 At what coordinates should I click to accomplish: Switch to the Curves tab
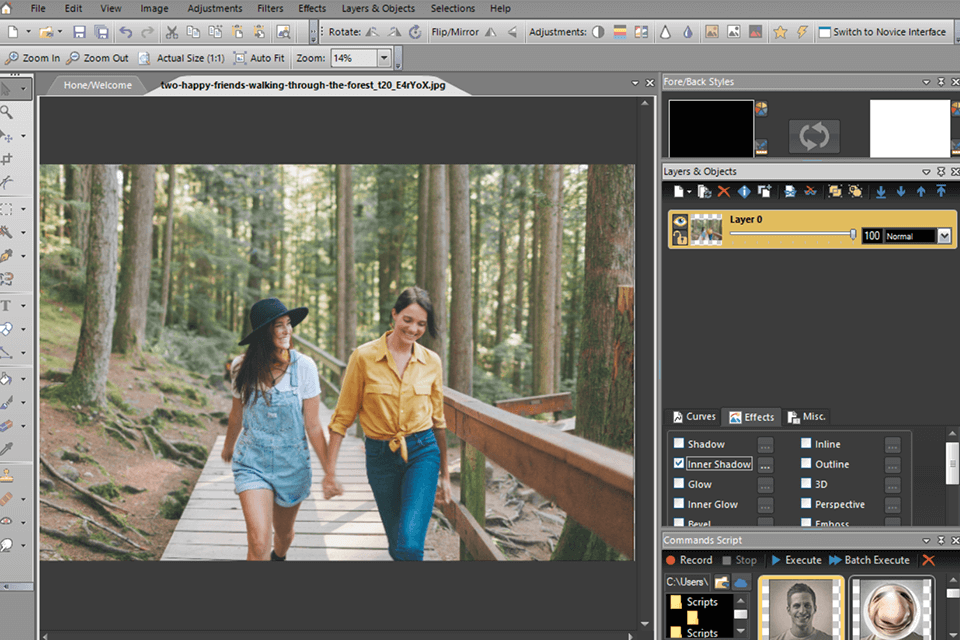click(x=693, y=417)
